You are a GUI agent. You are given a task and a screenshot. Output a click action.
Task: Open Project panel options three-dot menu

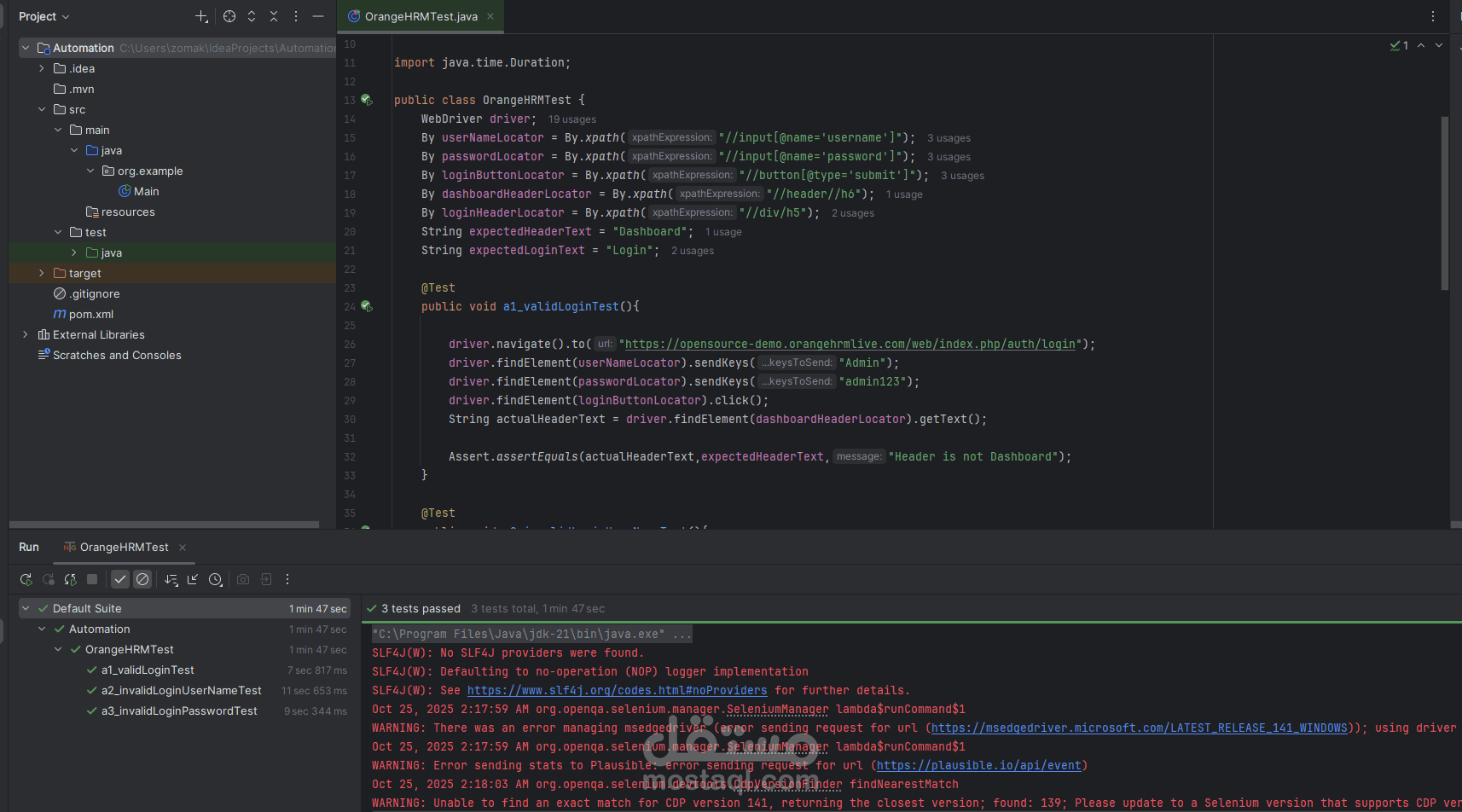pyautogui.click(x=296, y=16)
